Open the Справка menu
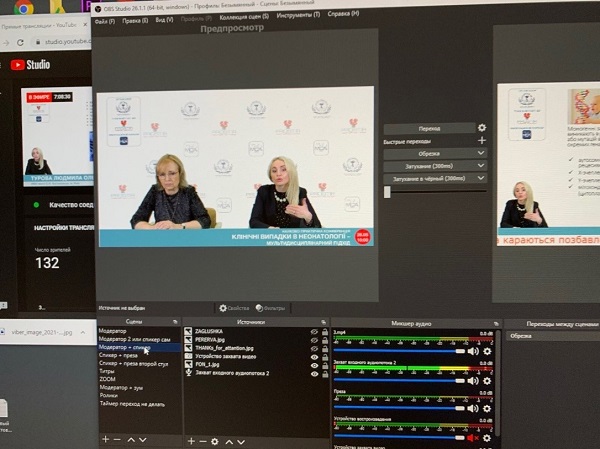The image size is (600, 449). [343, 13]
